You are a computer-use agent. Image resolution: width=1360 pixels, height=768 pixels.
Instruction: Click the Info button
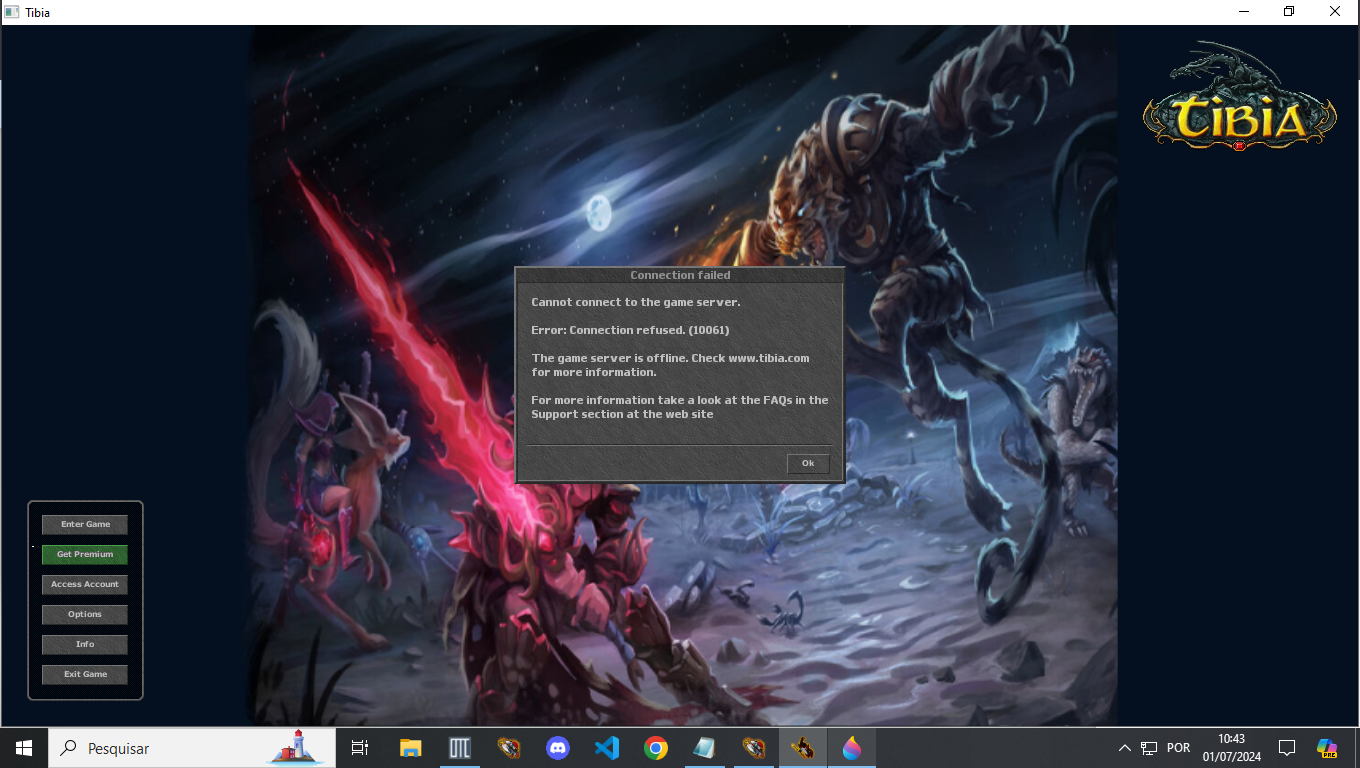click(85, 644)
